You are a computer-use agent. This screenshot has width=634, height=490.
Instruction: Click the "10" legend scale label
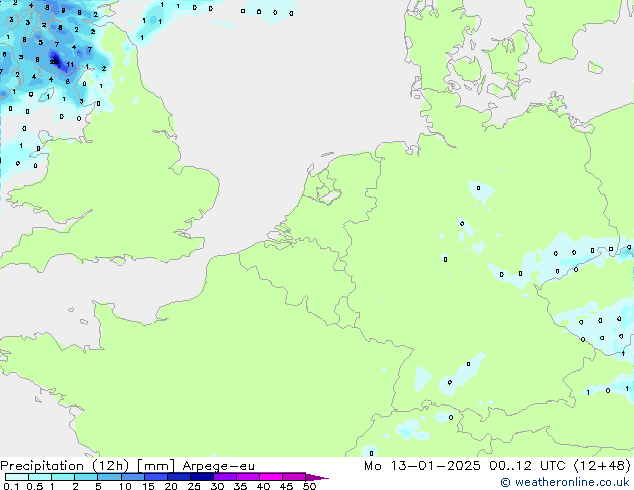[125, 486]
